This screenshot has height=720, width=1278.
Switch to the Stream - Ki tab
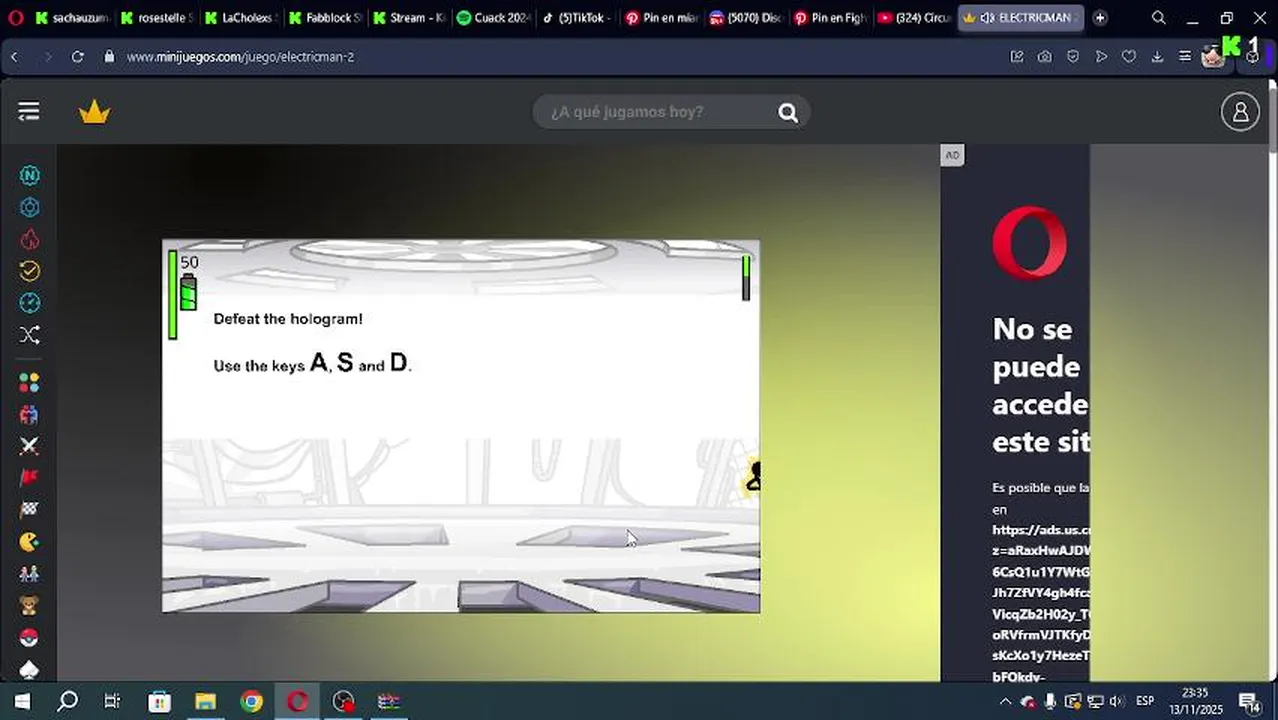(x=408, y=18)
